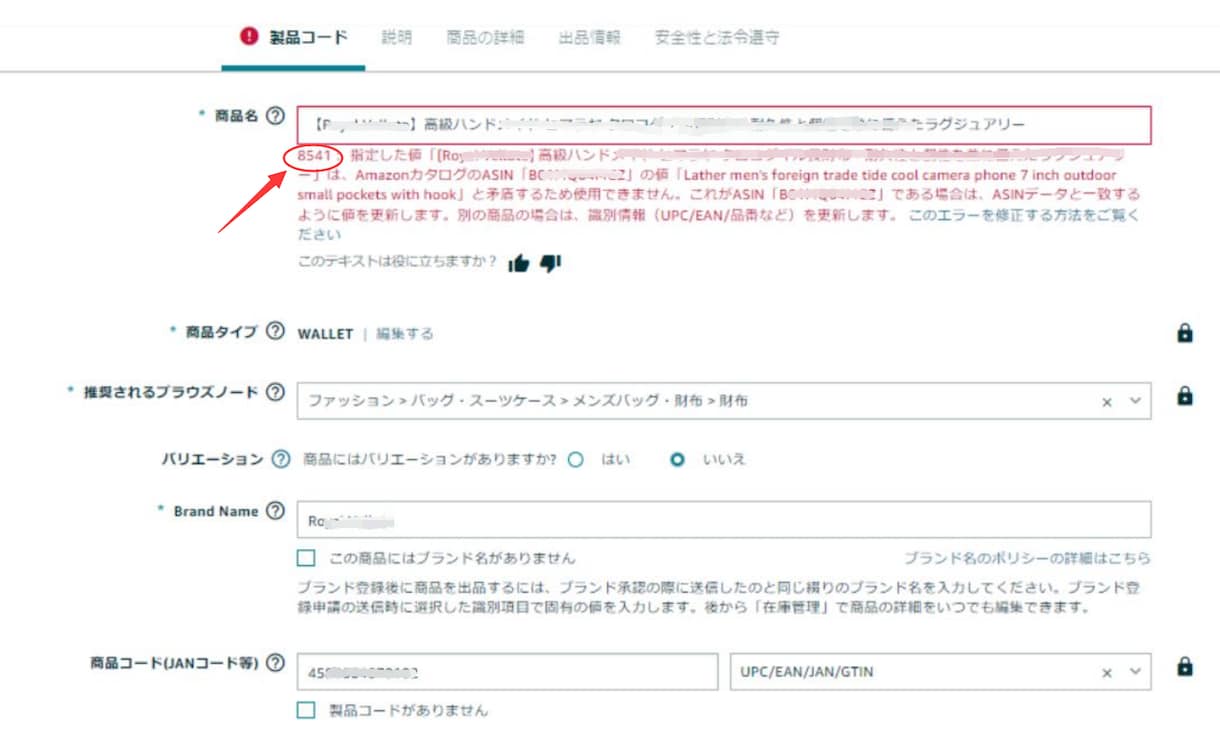Switch to 商品の詳細 tab

point(485,38)
